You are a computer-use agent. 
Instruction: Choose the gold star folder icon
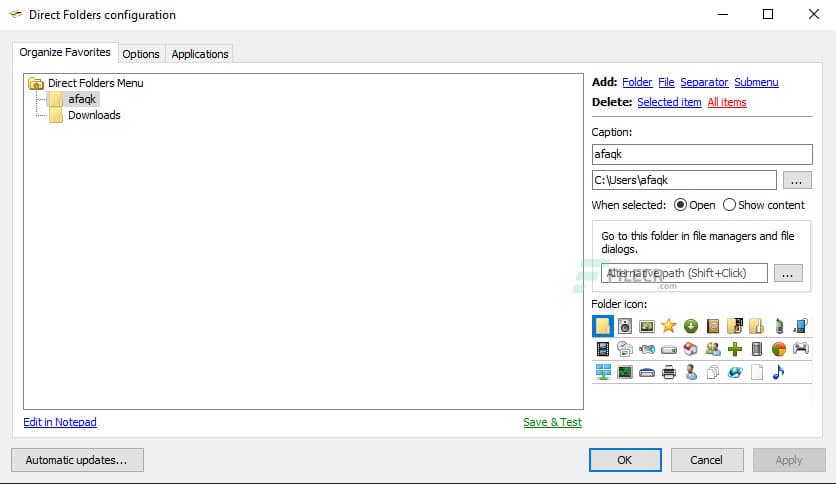coord(669,326)
